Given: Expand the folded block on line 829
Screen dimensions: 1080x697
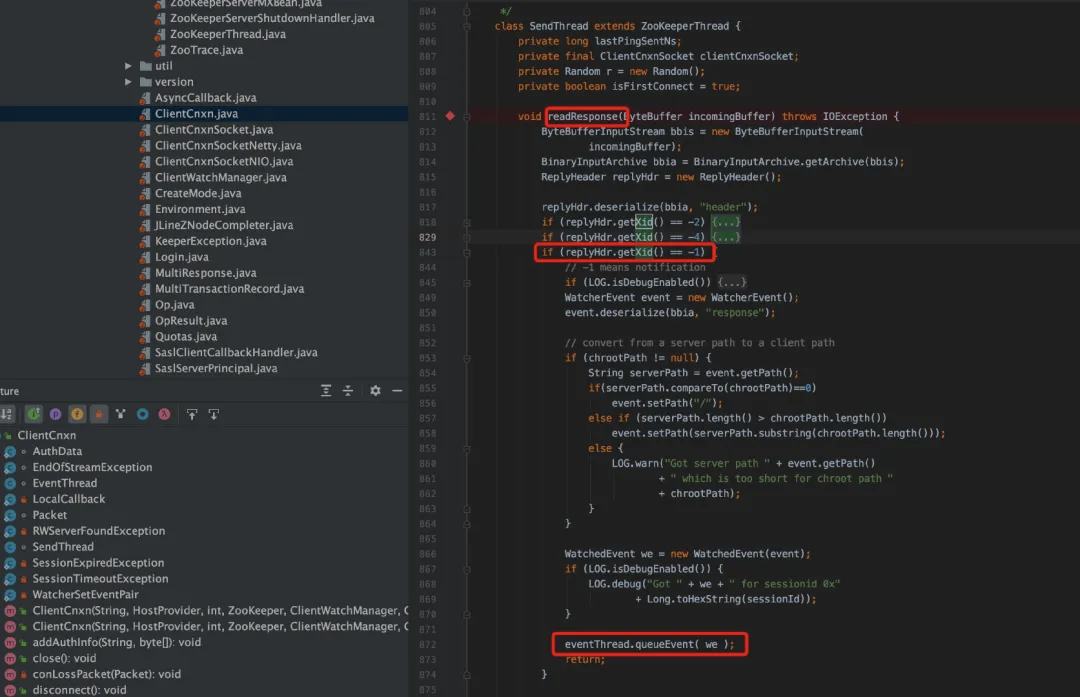Looking at the screenshot, I should [467, 238].
